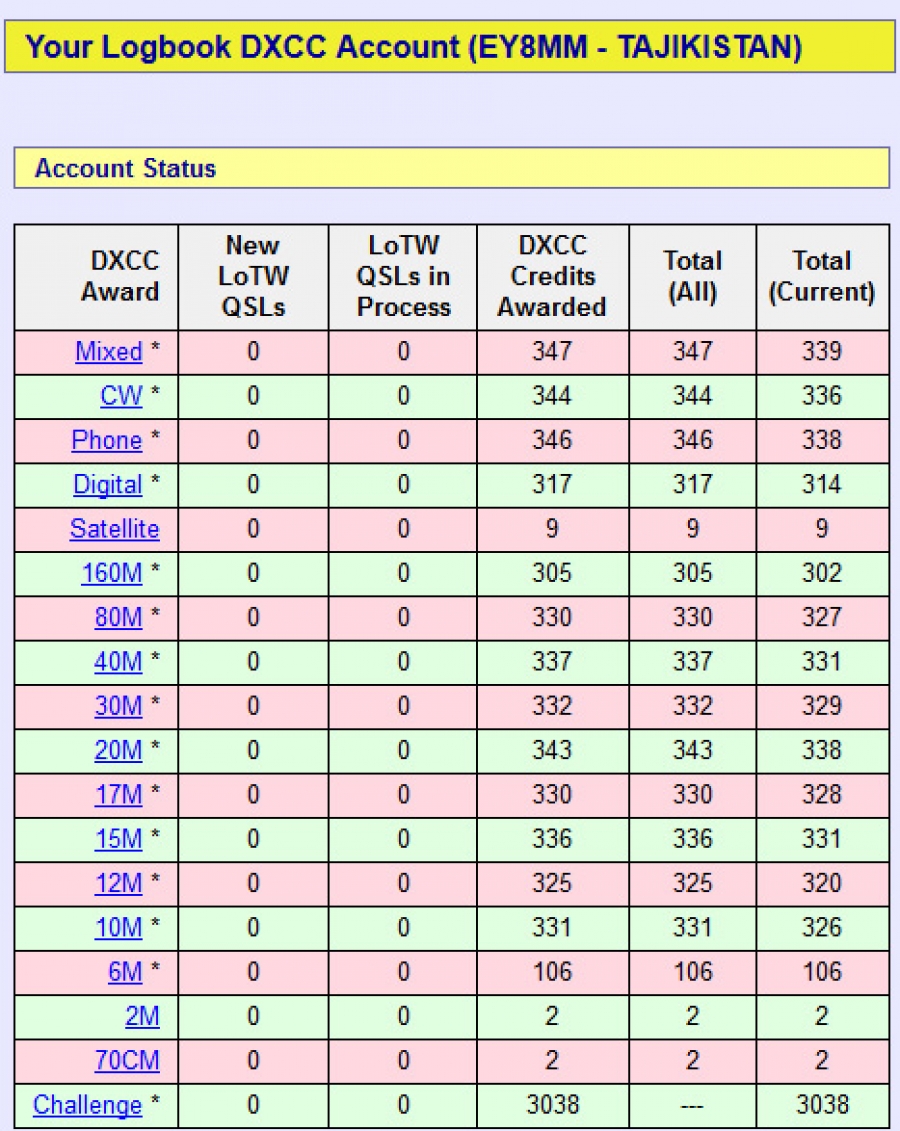
Task: Open the CW award link
Action: (121, 396)
